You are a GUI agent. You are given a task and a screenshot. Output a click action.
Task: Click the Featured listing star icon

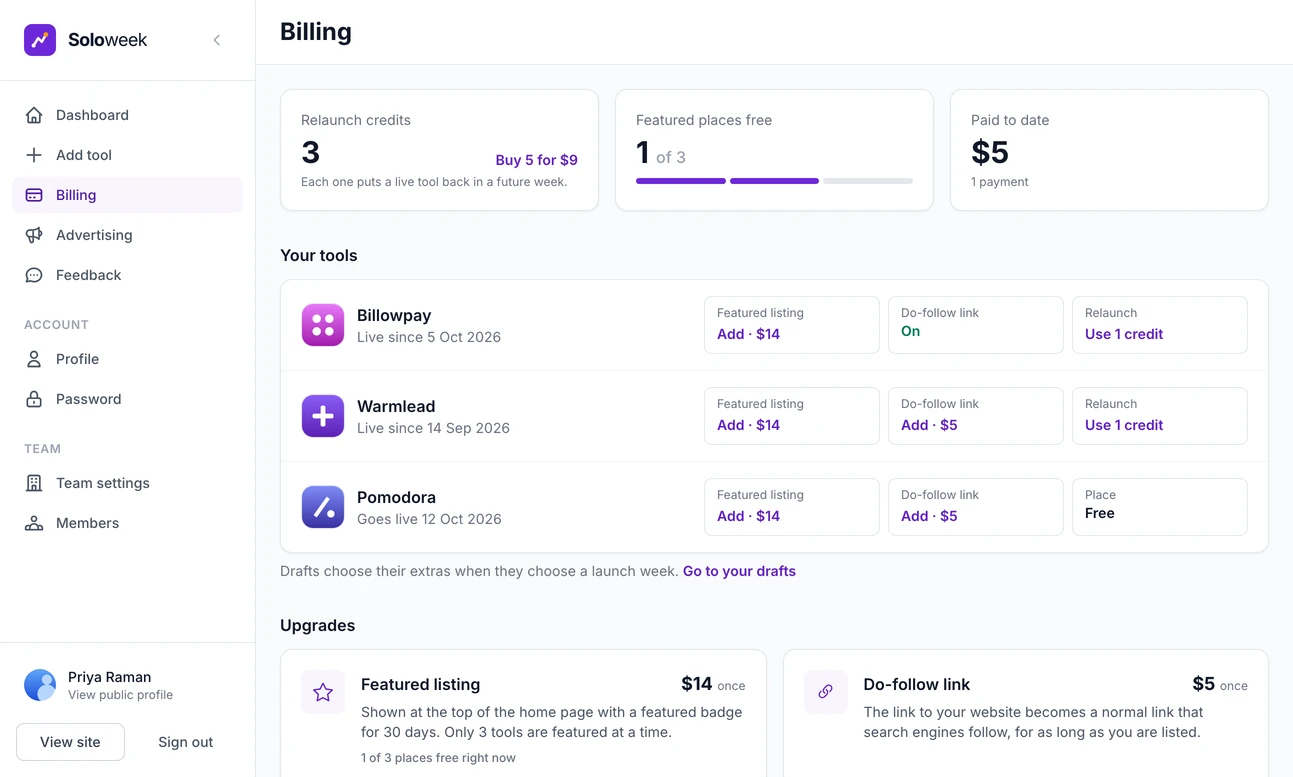tap(323, 692)
